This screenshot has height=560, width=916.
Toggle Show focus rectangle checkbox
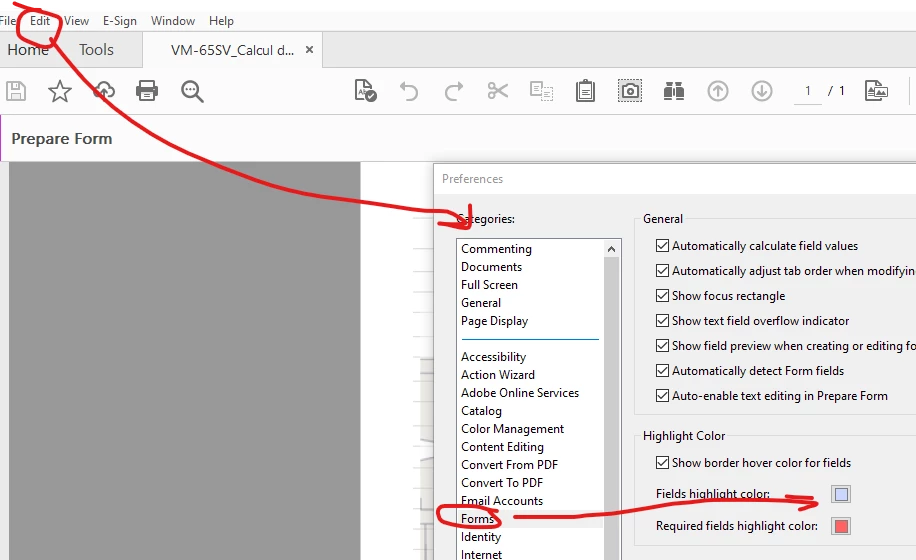coord(662,295)
